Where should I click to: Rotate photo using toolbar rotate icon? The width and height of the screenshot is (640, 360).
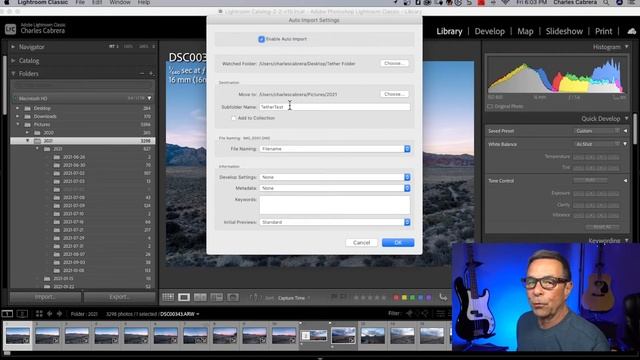point(443,297)
